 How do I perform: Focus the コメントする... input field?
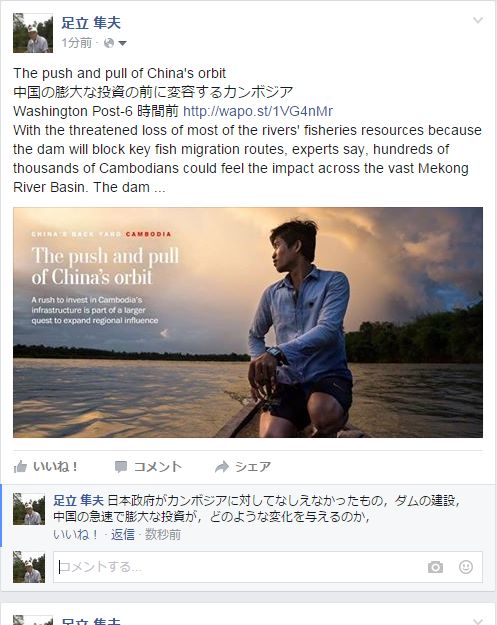239,567
